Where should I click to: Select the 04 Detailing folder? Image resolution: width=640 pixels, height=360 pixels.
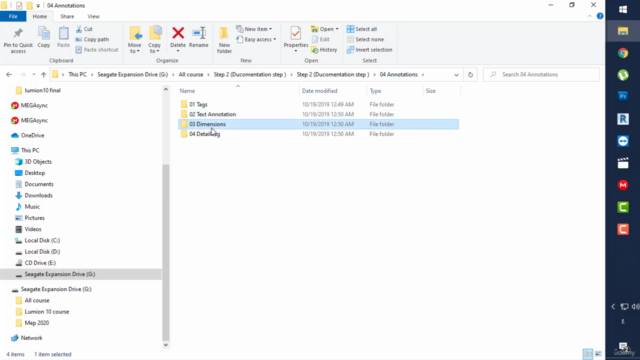(204, 134)
